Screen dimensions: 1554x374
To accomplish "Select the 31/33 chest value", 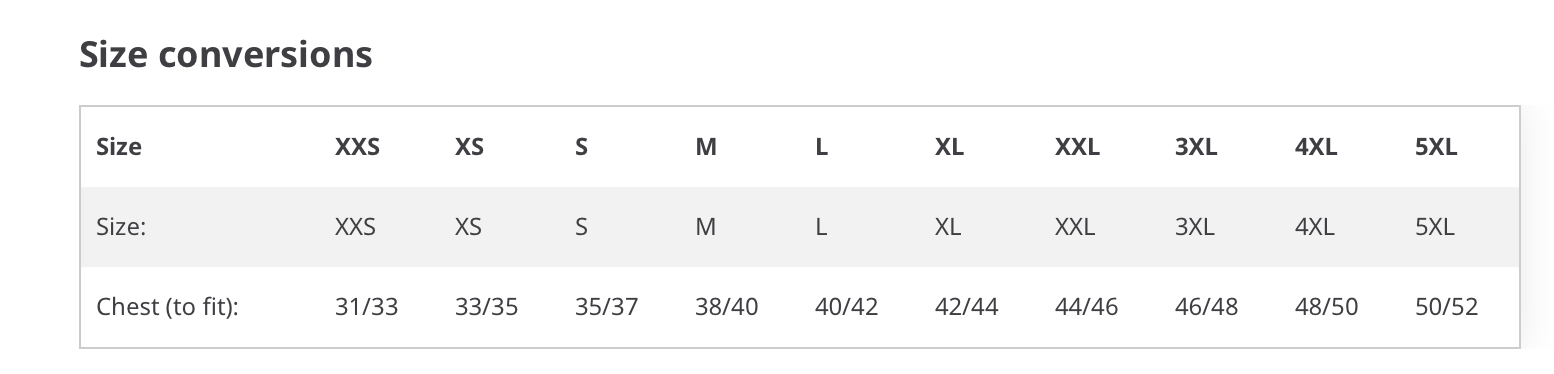I will (366, 307).
